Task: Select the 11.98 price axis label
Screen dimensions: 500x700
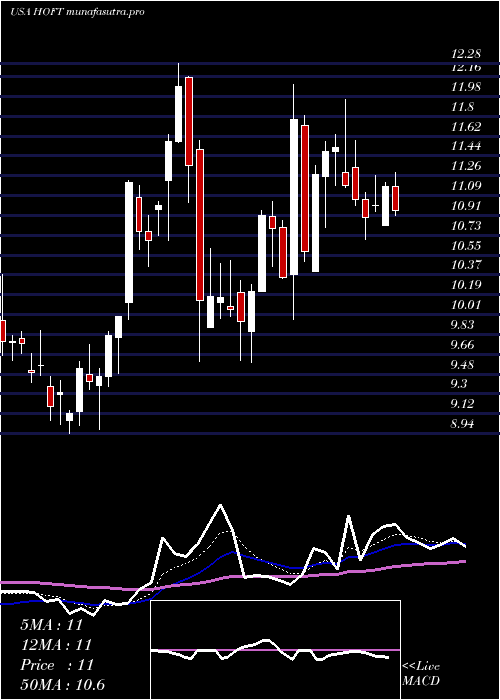Action: pos(466,87)
